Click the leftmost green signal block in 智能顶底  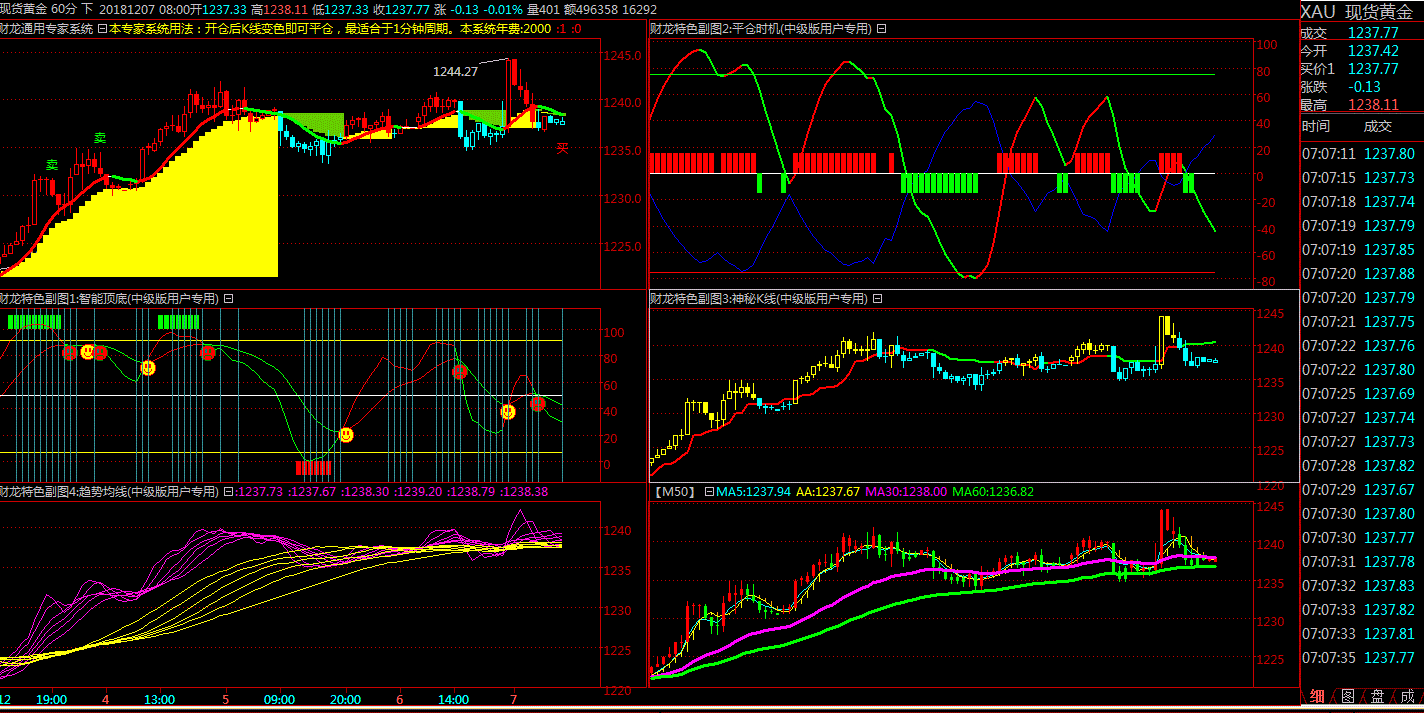click(34, 321)
